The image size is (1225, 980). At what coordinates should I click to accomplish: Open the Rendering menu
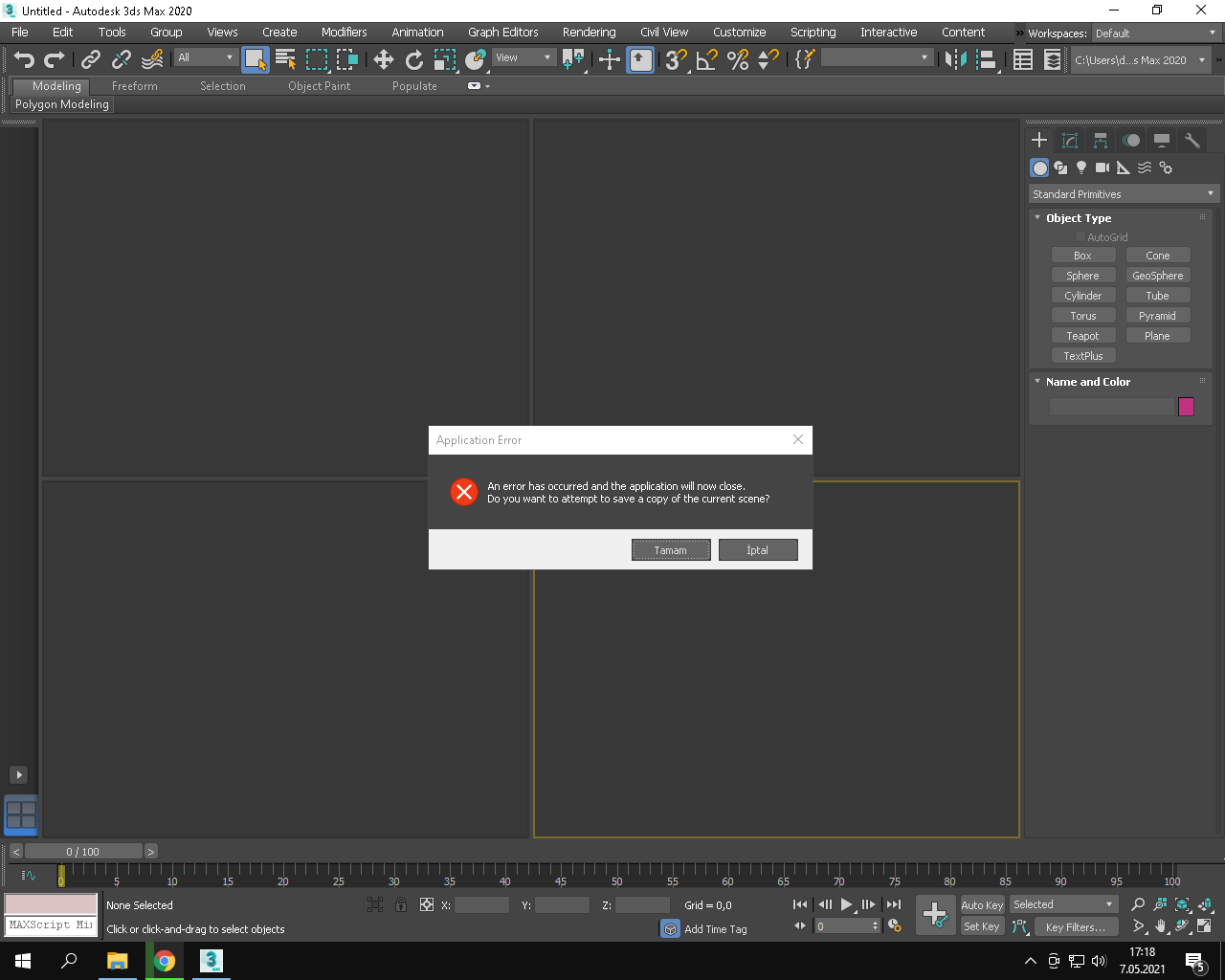[x=590, y=32]
